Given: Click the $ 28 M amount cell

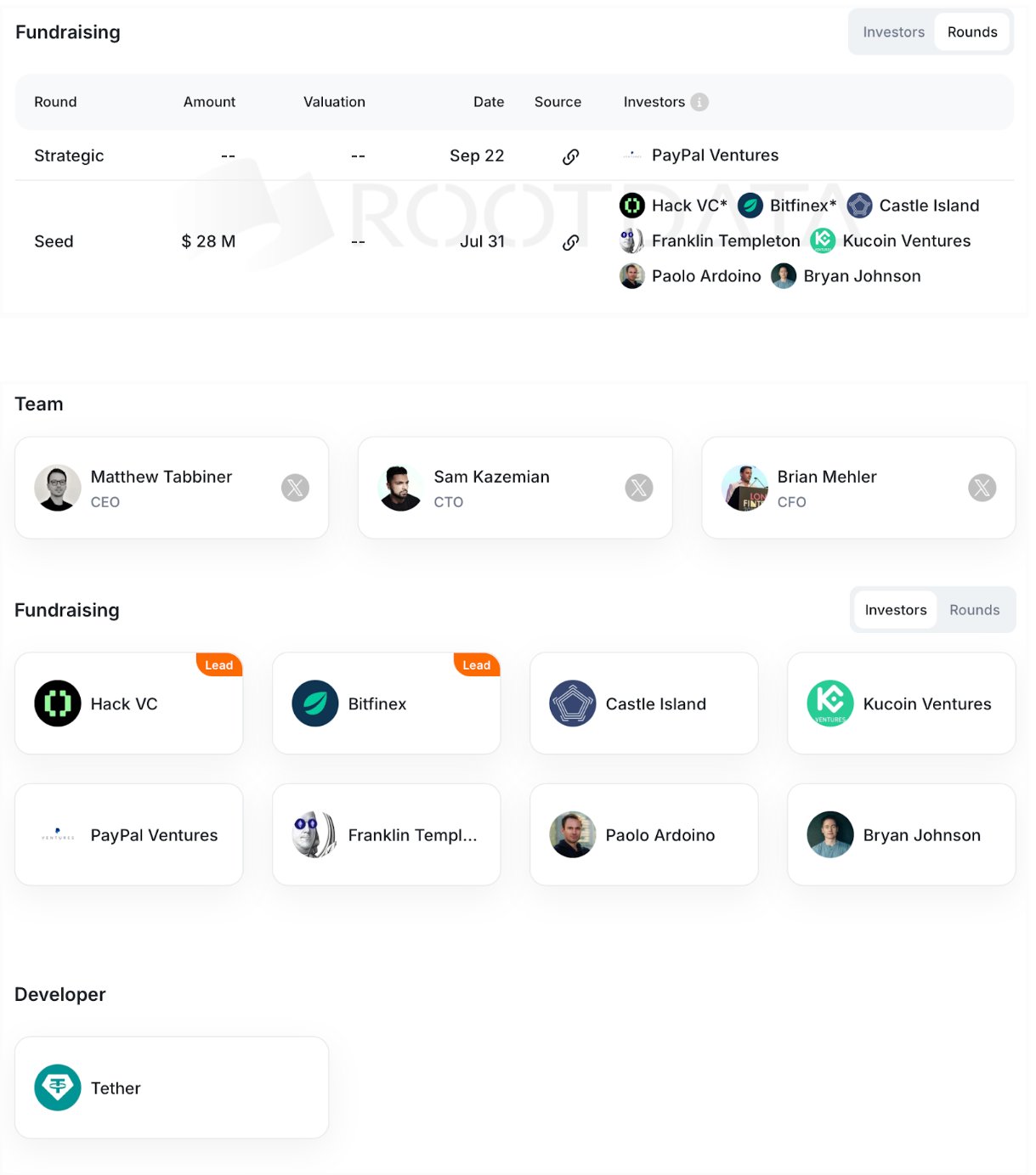Looking at the screenshot, I should click(x=208, y=241).
